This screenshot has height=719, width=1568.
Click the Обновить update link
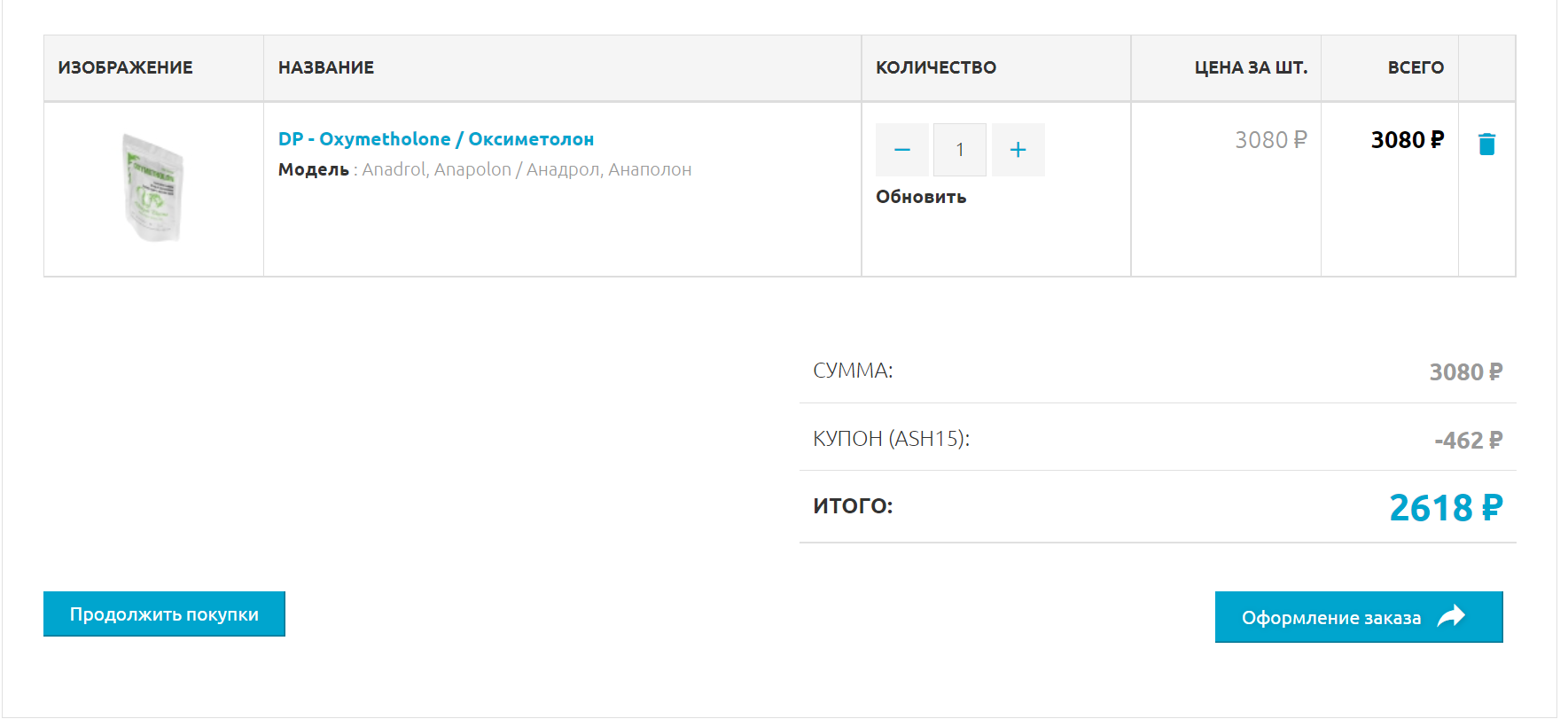tap(921, 197)
